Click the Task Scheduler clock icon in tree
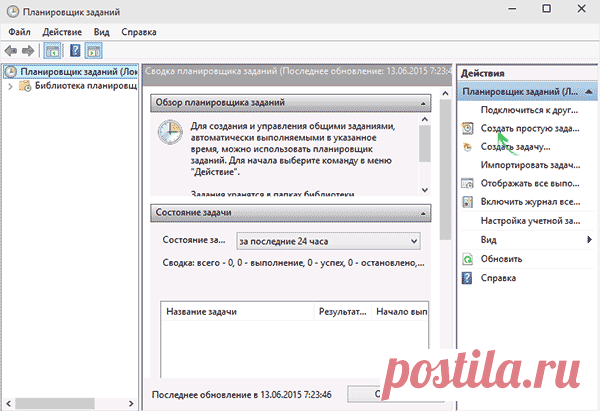 pyautogui.click(x=10, y=72)
